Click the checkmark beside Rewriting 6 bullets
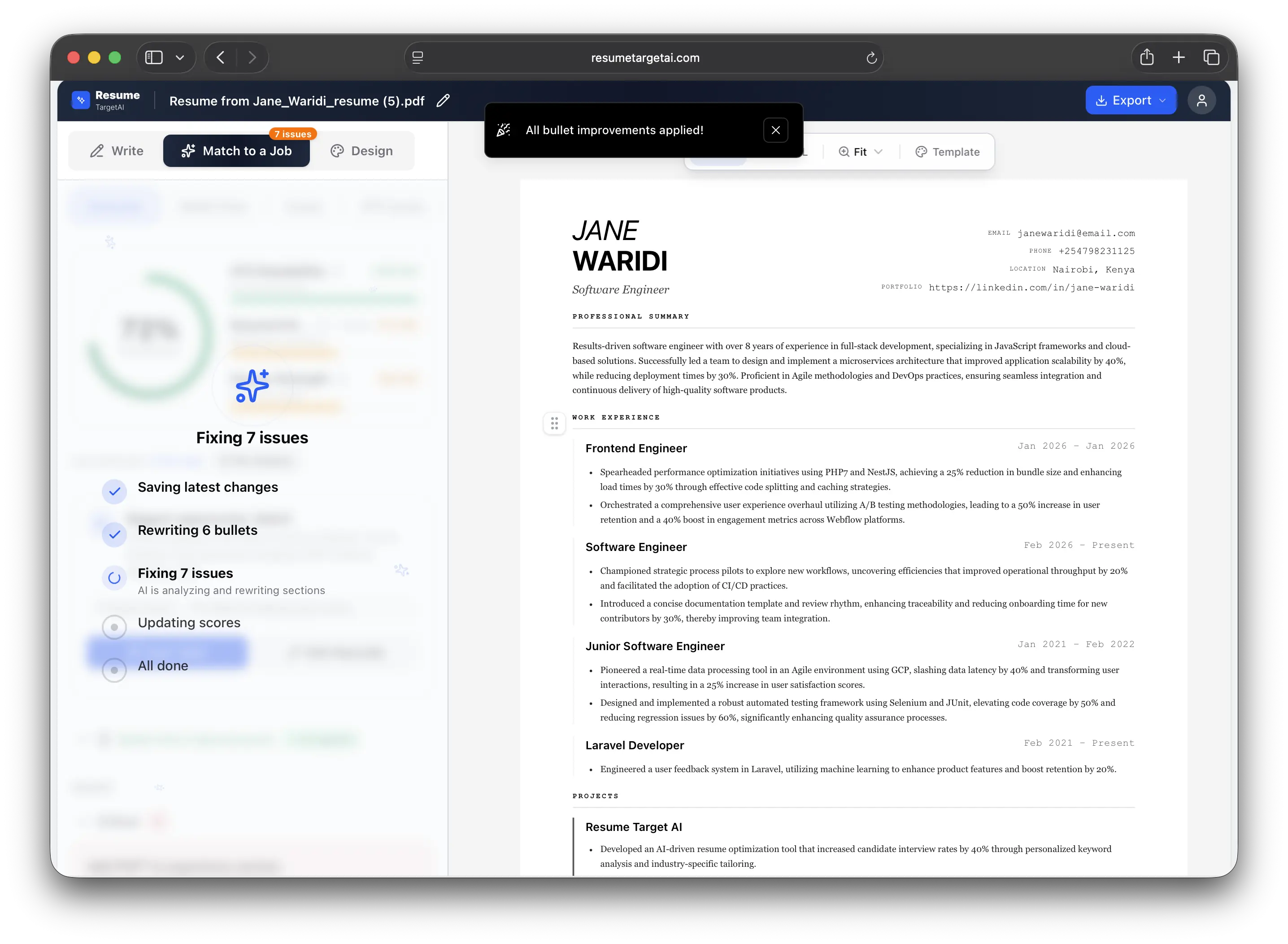This screenshot has width=1288, height=944. (x=114, y=535)
